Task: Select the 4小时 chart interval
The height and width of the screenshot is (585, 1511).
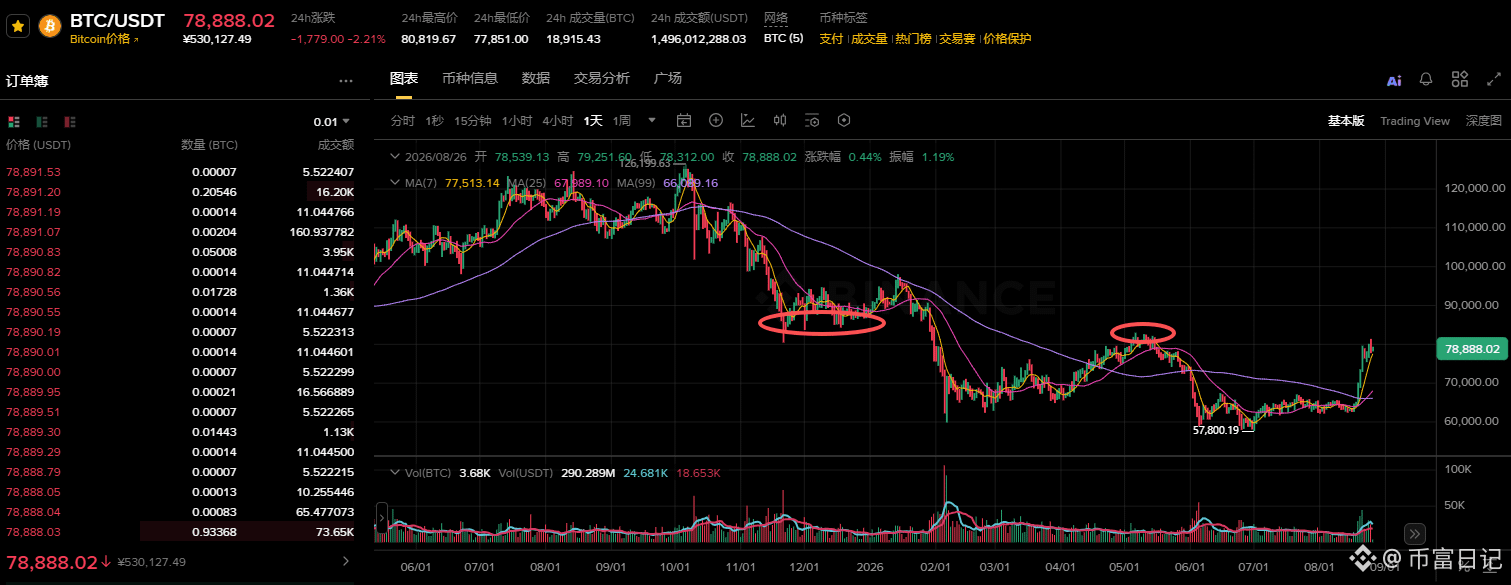Action: [x=557, y=121]
